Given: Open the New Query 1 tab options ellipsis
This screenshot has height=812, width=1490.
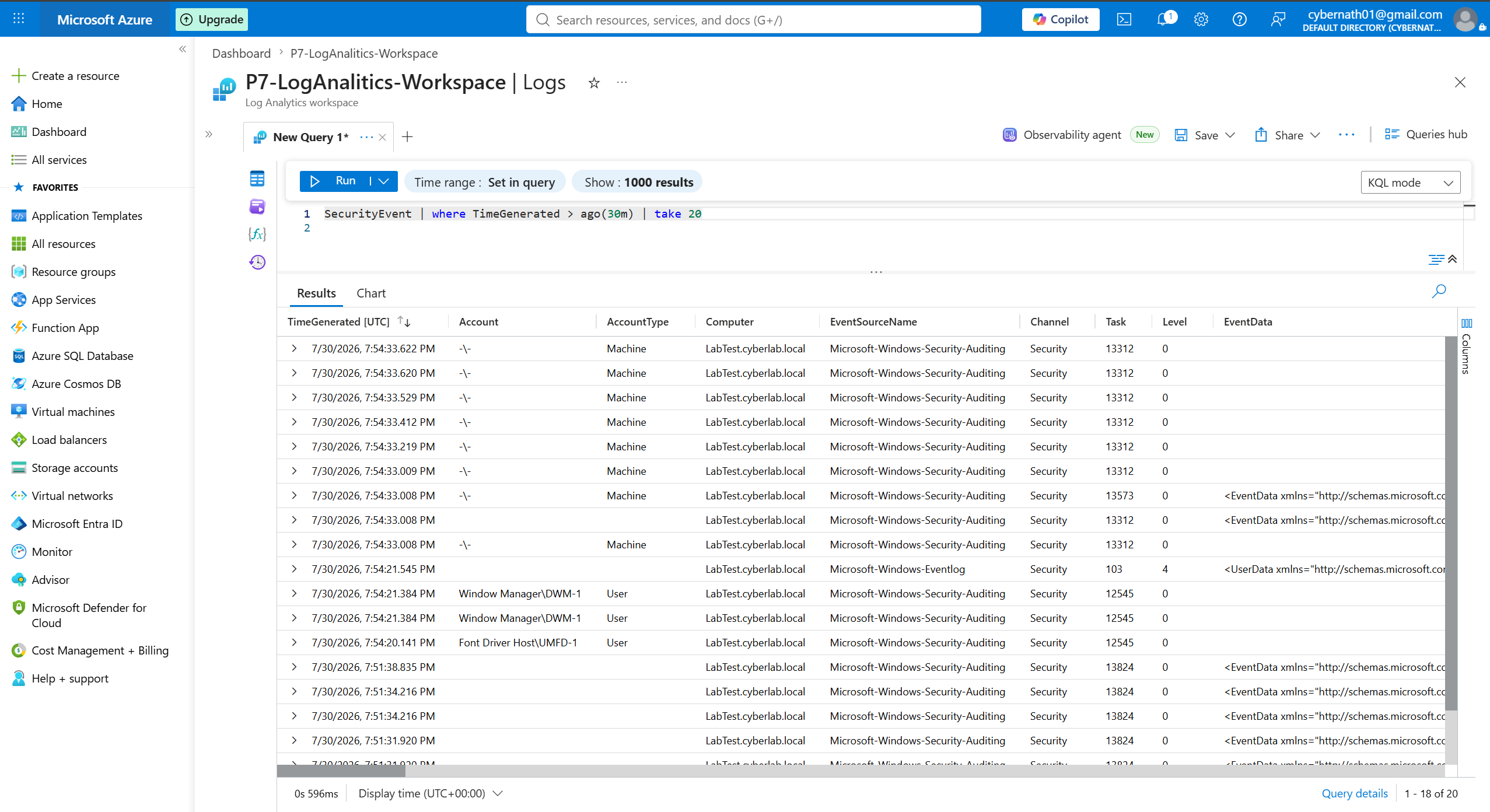Looking at the screenshot, I should tap(366, 137).
